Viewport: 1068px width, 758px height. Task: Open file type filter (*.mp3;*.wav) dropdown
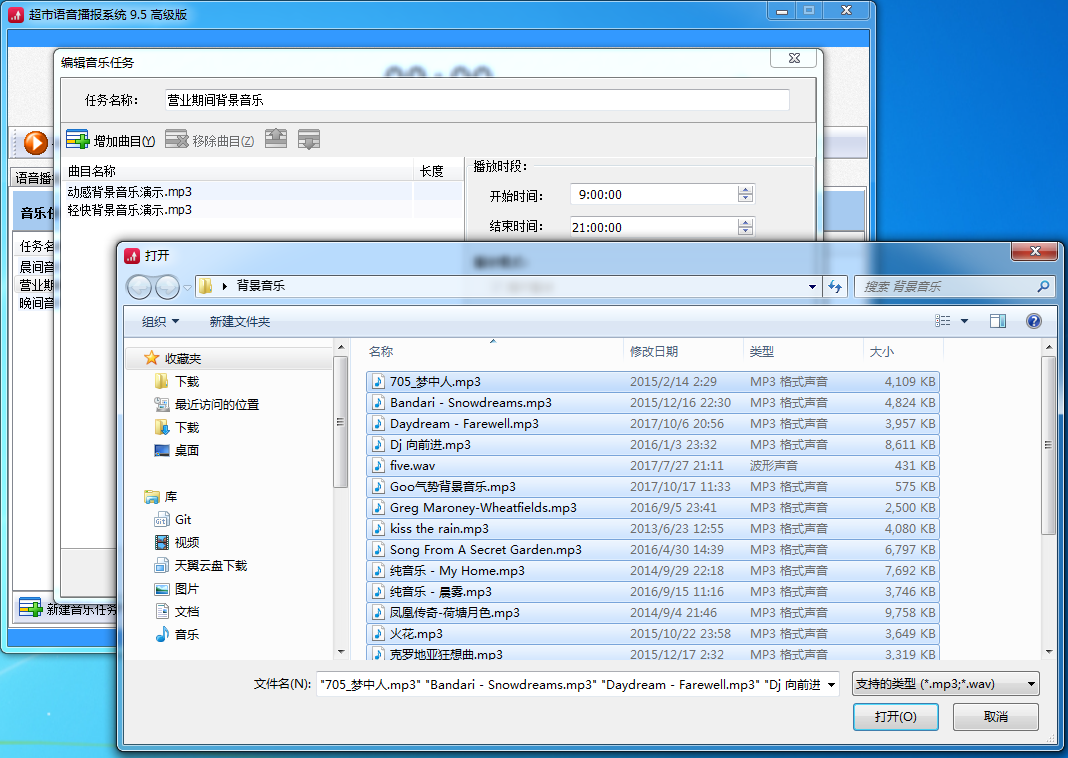[946, 684]
